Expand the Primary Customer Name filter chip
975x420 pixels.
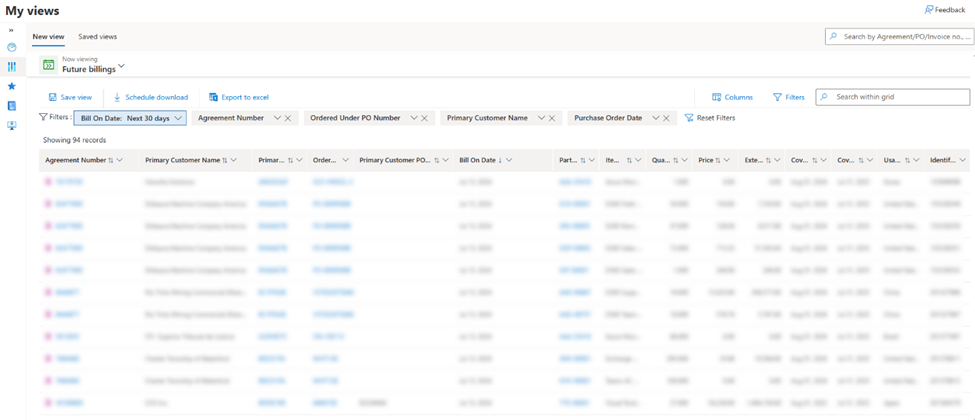pyautogui.click(x=542, y=118)
